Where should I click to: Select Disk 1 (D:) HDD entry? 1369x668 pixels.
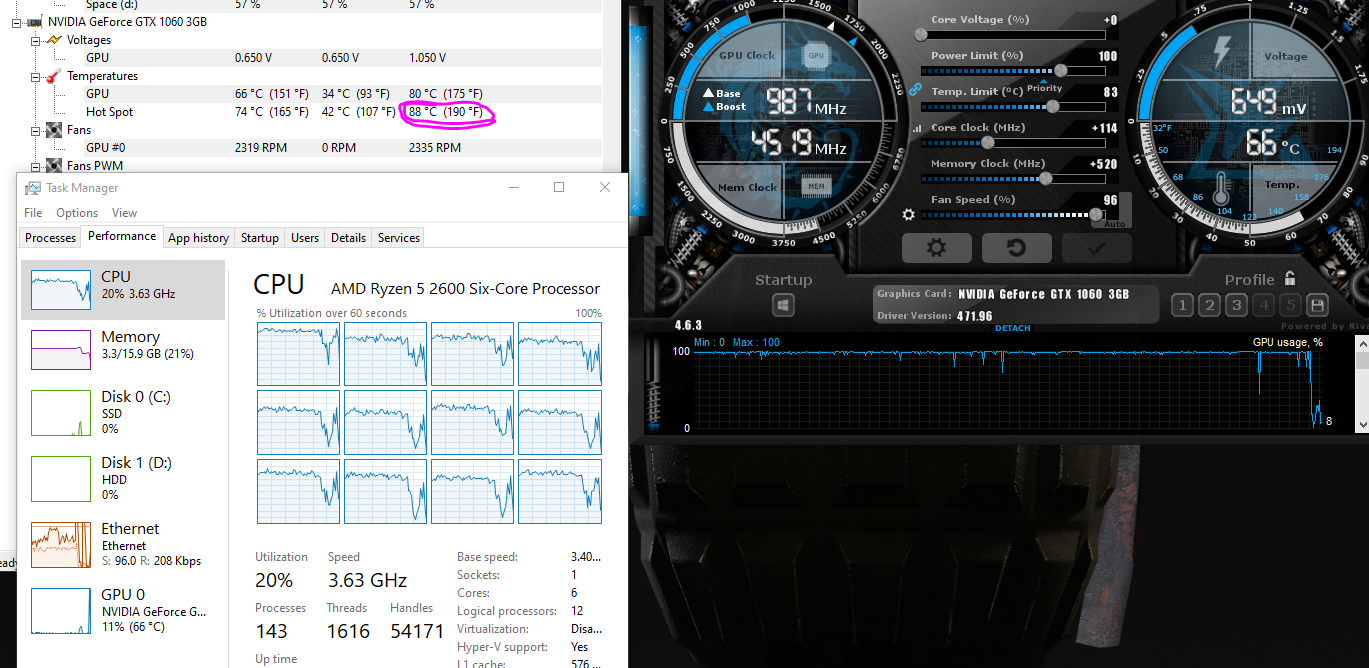123,478
